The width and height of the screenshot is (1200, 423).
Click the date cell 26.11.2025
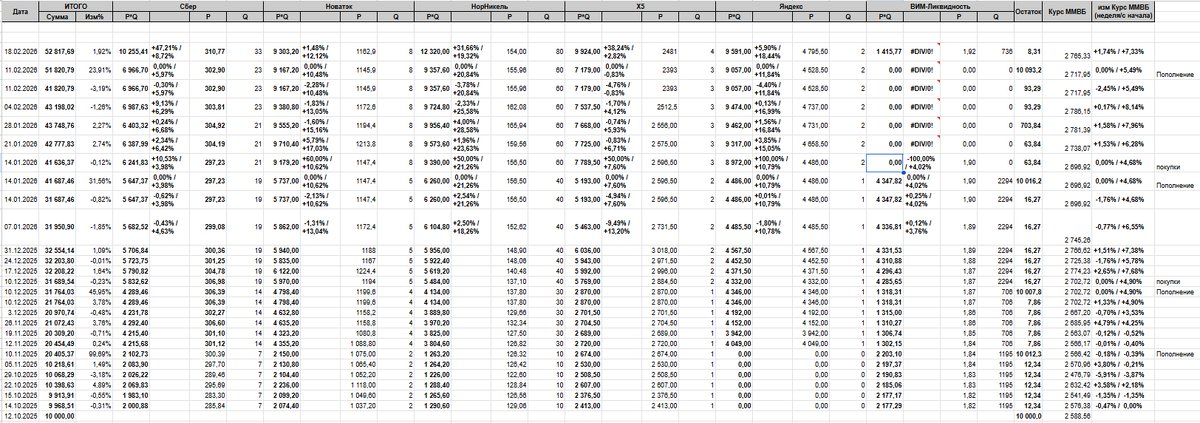coord(20,324)
